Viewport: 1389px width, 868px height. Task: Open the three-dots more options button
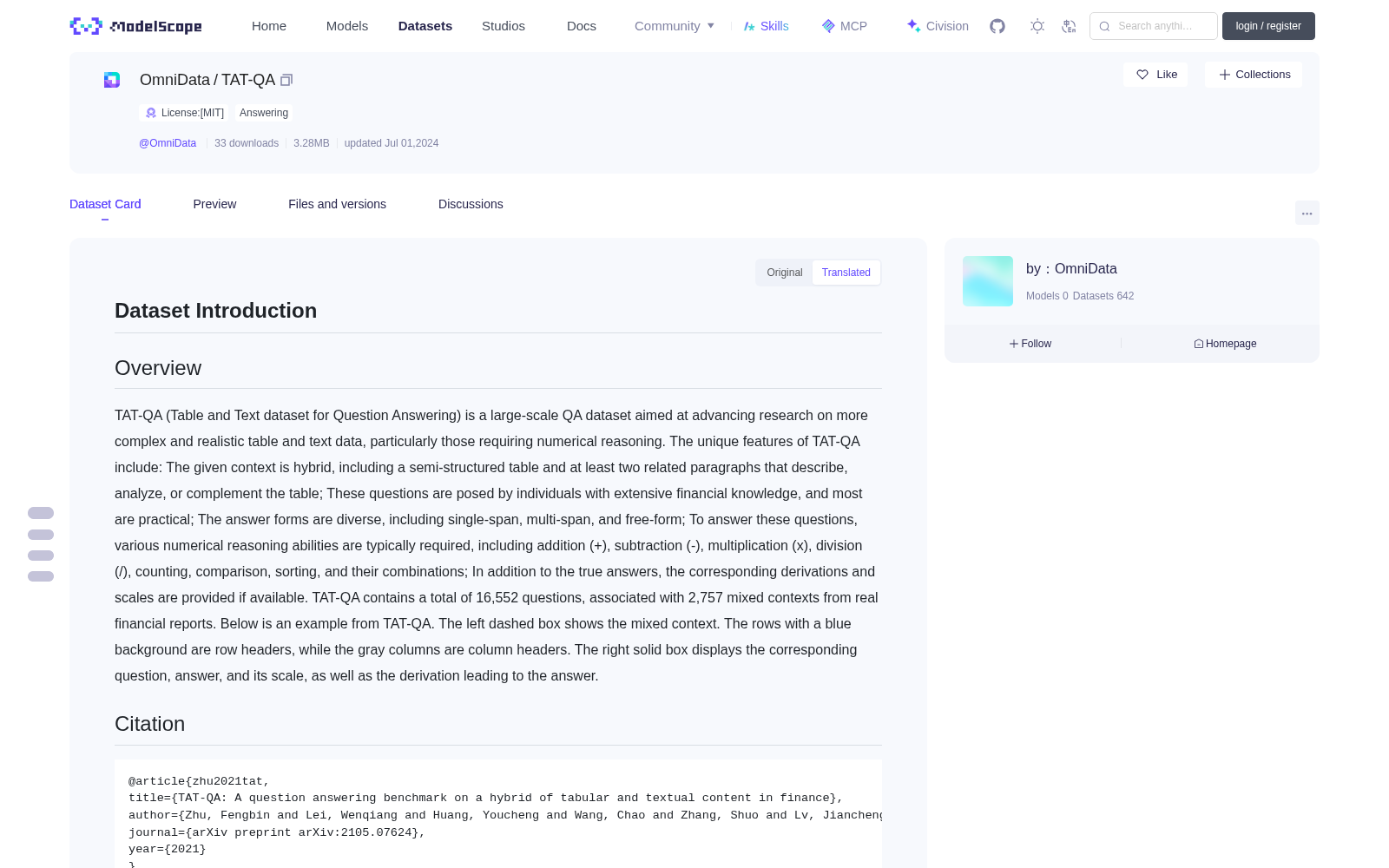point(1307,213)
